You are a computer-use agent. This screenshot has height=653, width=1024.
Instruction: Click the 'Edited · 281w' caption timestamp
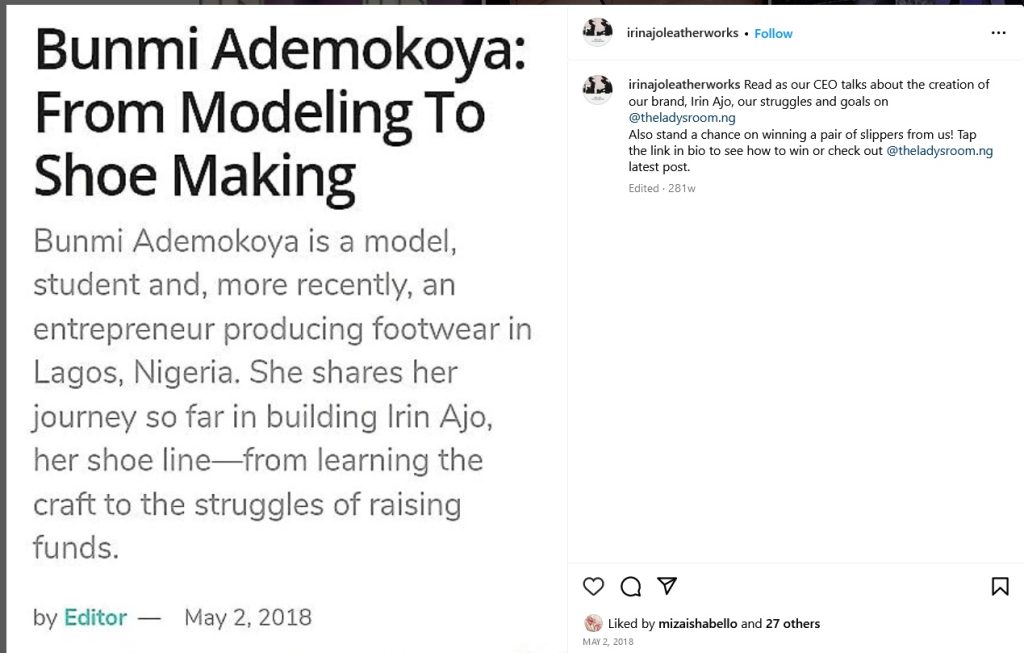coord(662,188)
